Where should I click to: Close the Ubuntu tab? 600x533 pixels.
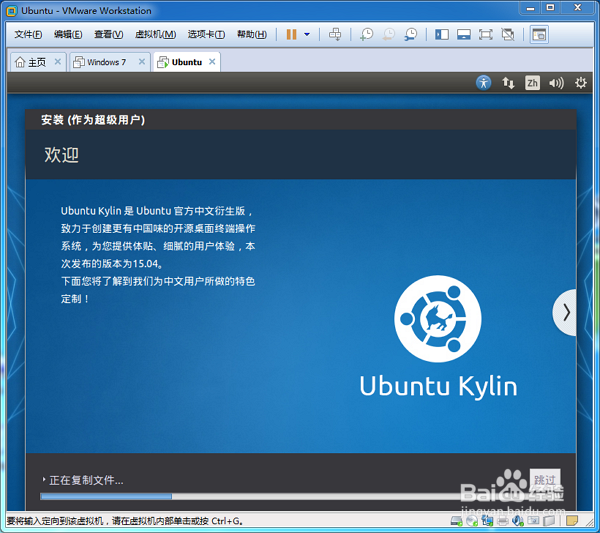(x=212, y=62)
